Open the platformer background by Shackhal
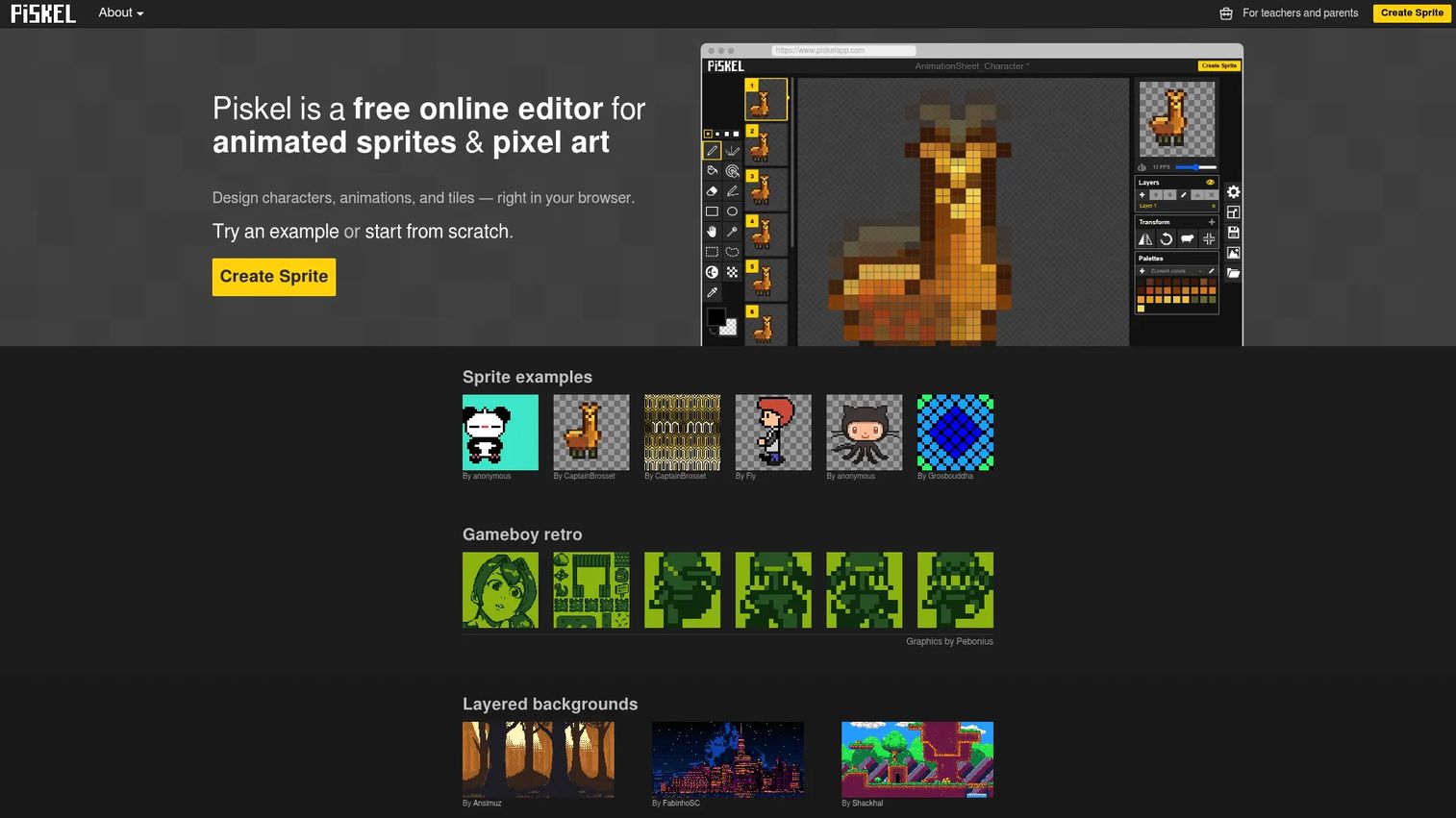1456x818 pixels. 917,759
